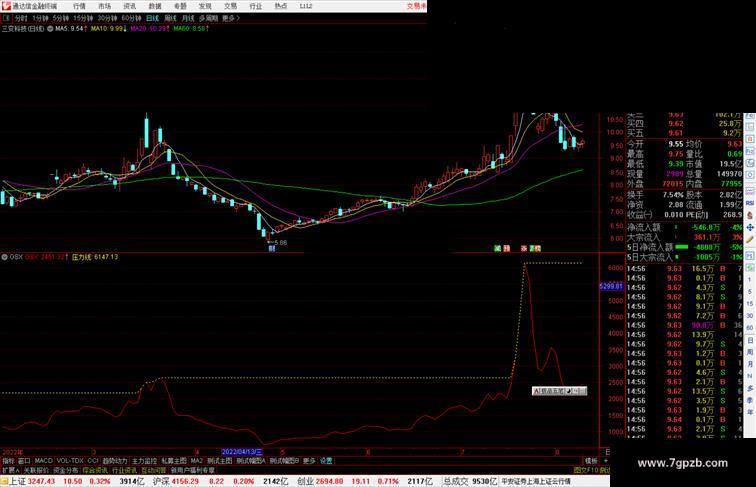Click the floating drawing toolbar widget
Screen dimensions: 756x487
tap(560, 391)
